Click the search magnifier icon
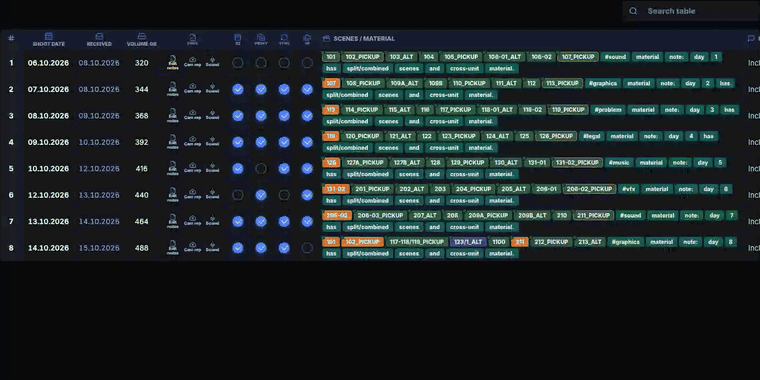The height and width of the screenshot is (380, 760). click(x=633, y=11)
